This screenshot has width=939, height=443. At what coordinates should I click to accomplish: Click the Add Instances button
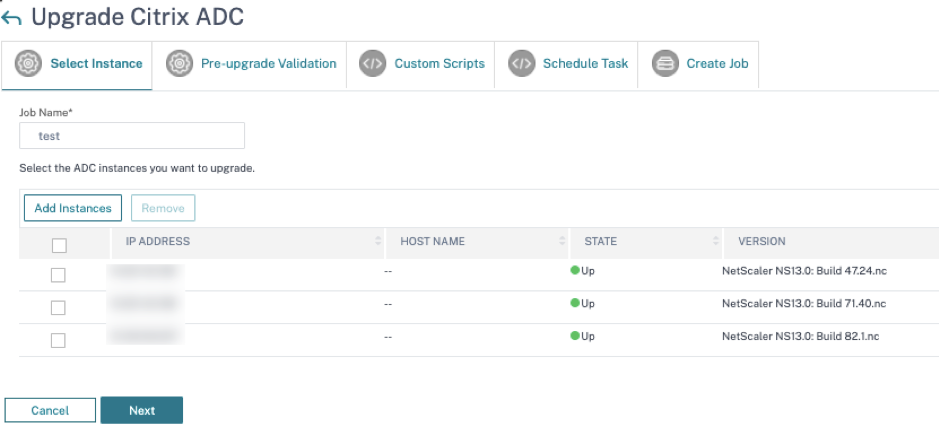point(73,208)
